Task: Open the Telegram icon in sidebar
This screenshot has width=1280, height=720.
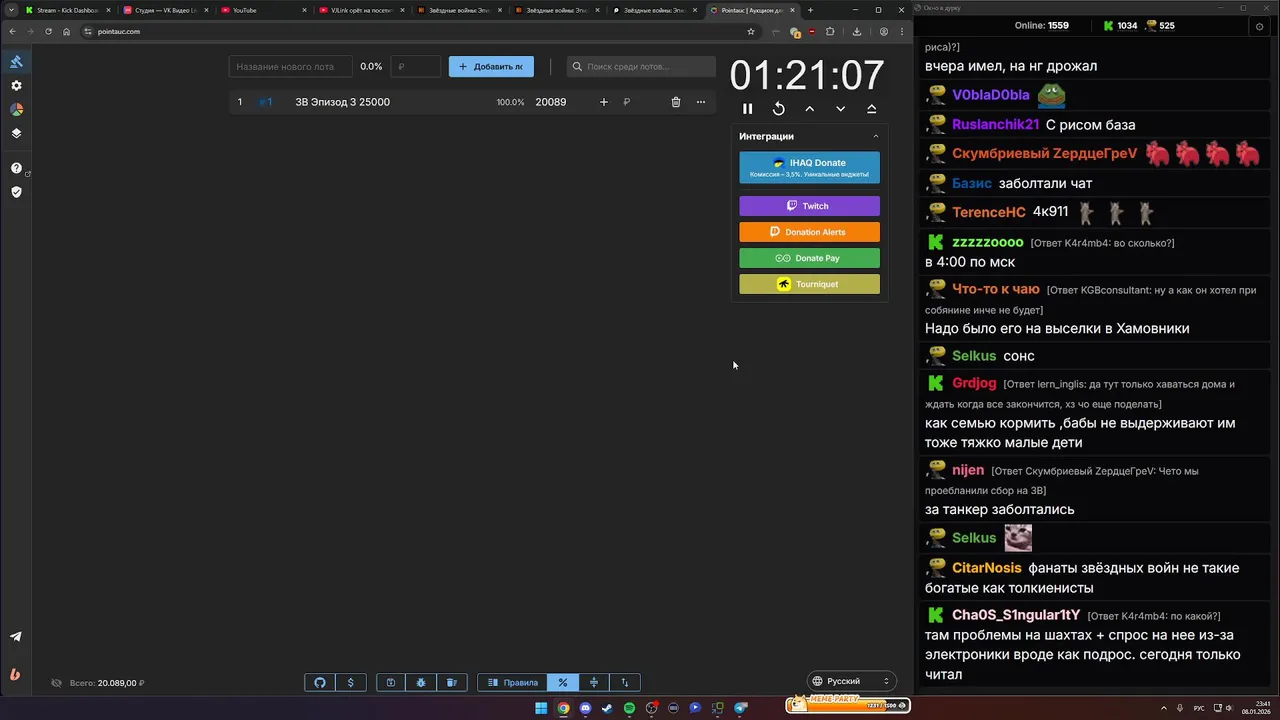Action: point(16,636)
